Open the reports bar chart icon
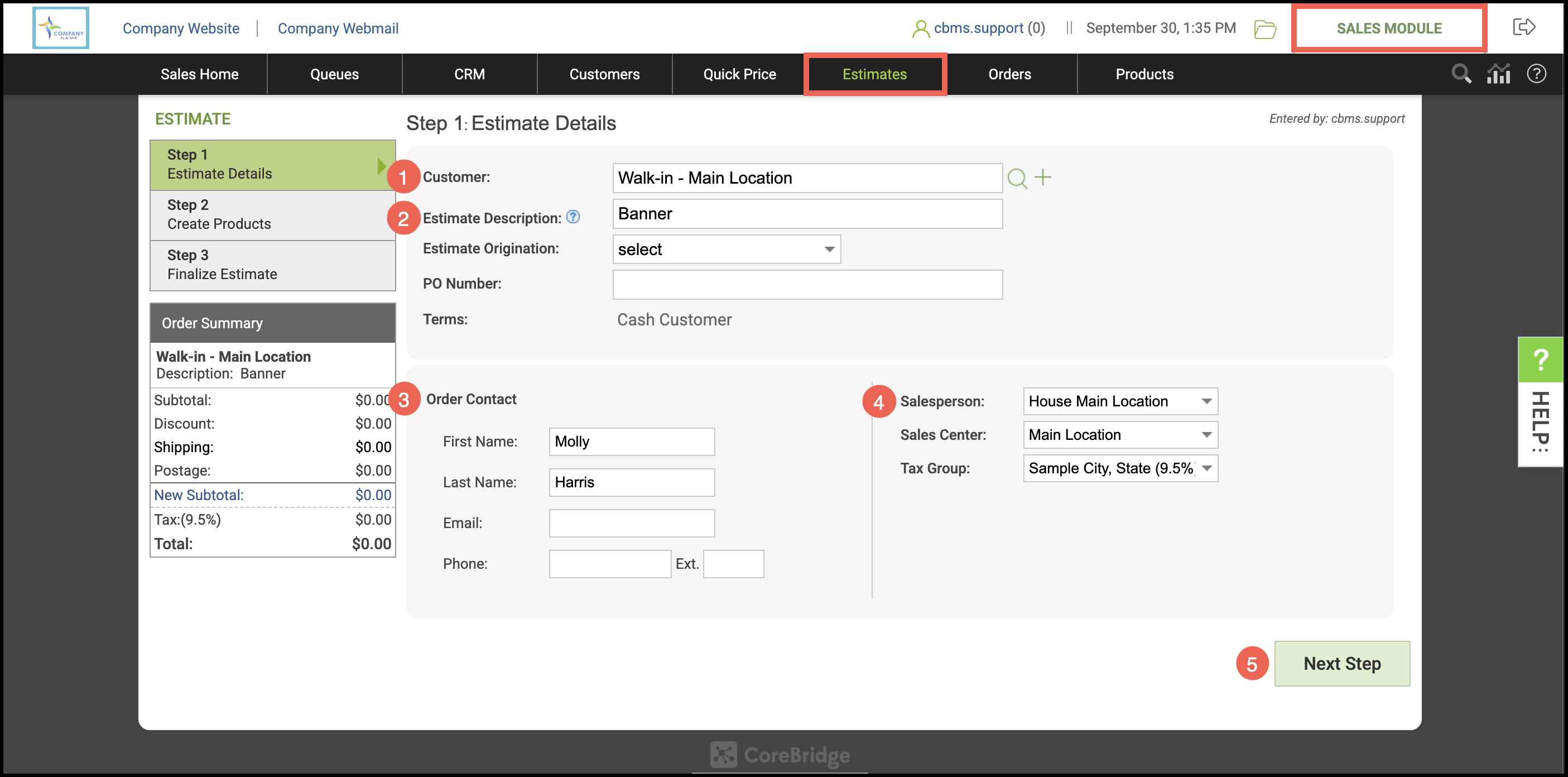This screenshot has height=777, width=1568. click(1498, 74)
